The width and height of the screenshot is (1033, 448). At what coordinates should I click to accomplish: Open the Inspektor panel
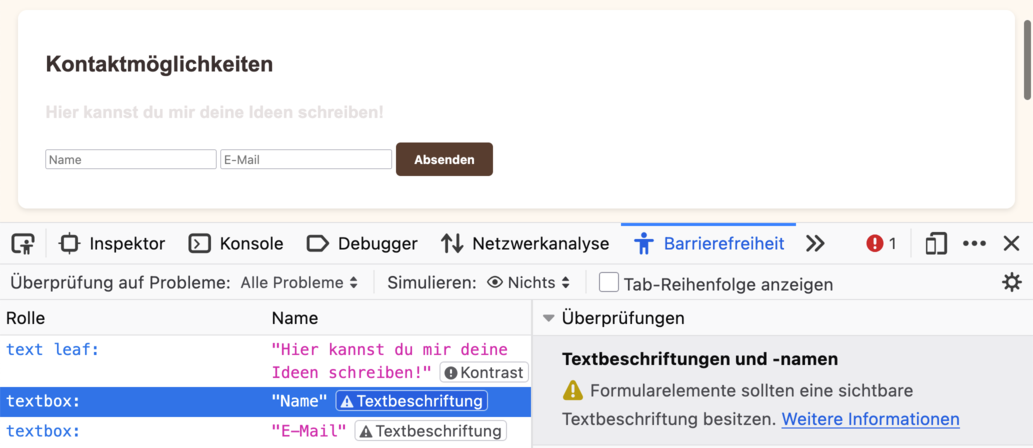pos(112,243)
